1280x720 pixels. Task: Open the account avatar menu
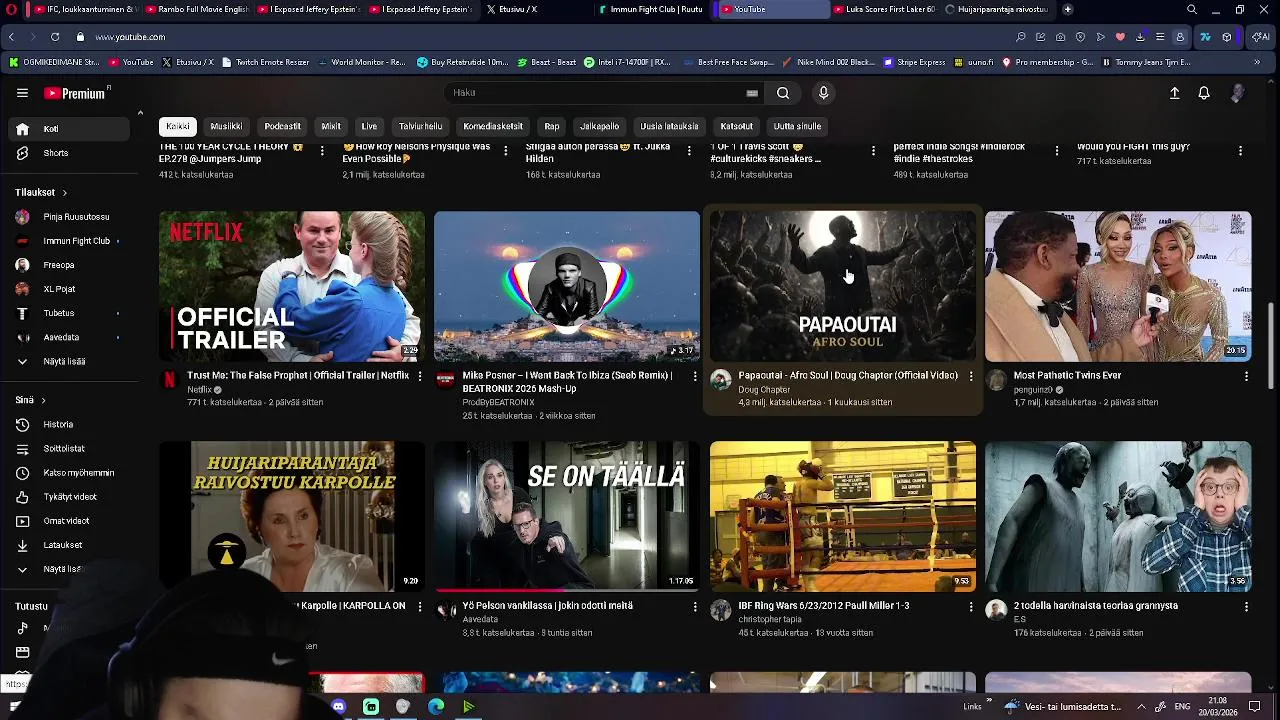tap(1238, 93)
